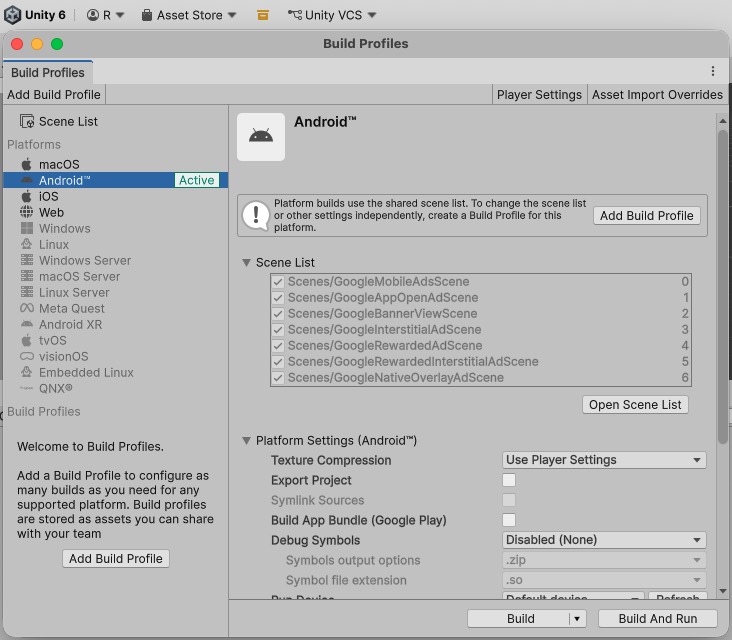Click the Symlink Sources checkbox

[x=509, y=500]
